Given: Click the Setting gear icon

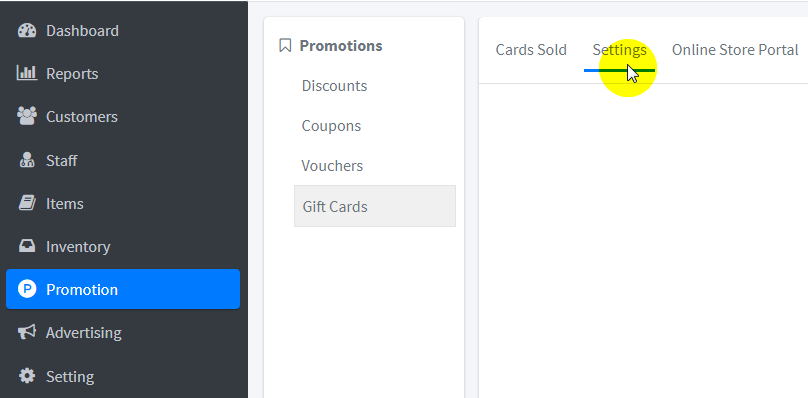Looking at the screenshot, I should (x=27, y=376).
